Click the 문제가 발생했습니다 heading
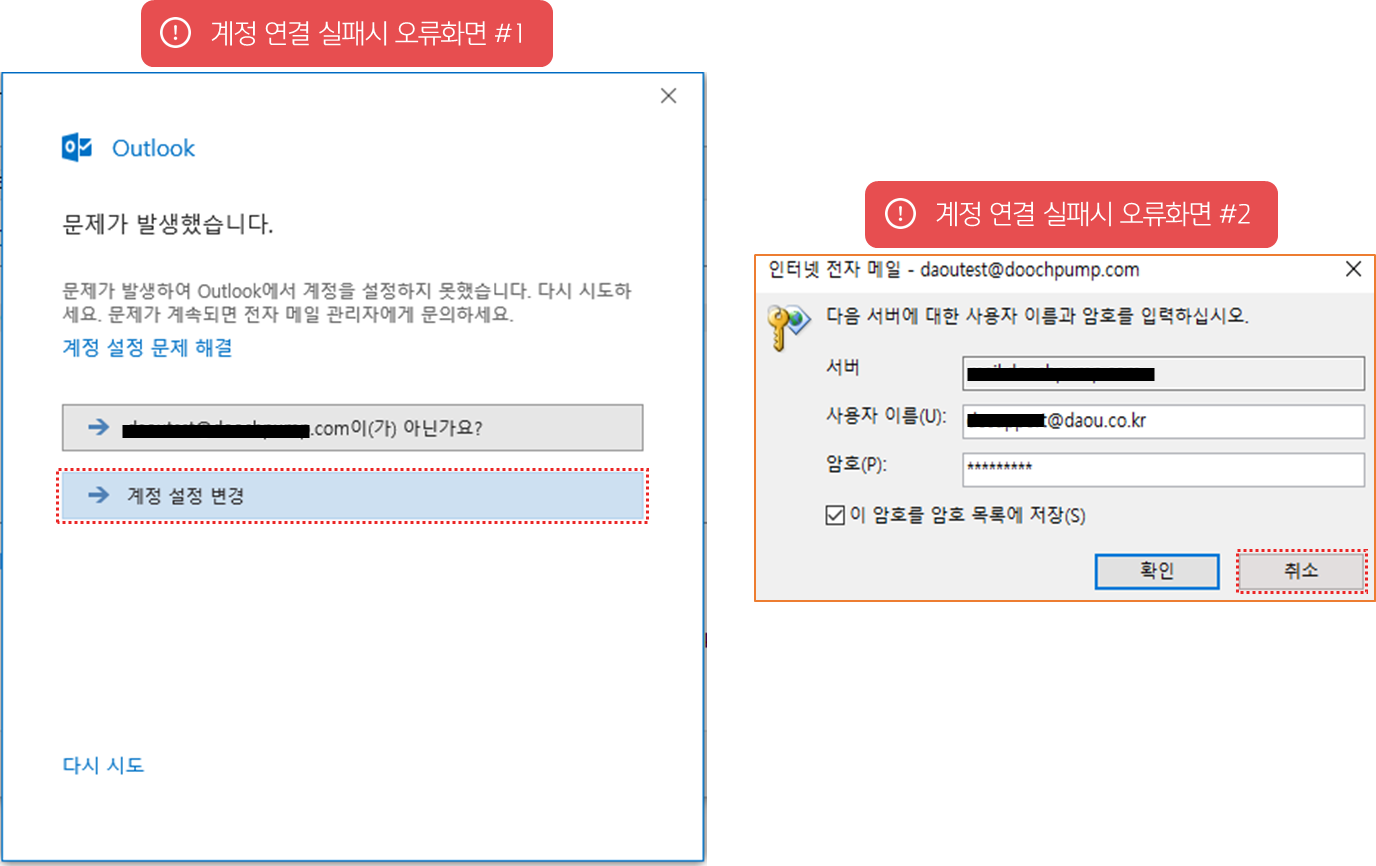The width and height of the screenshot is (1376, 866). [x=168, y=224]
